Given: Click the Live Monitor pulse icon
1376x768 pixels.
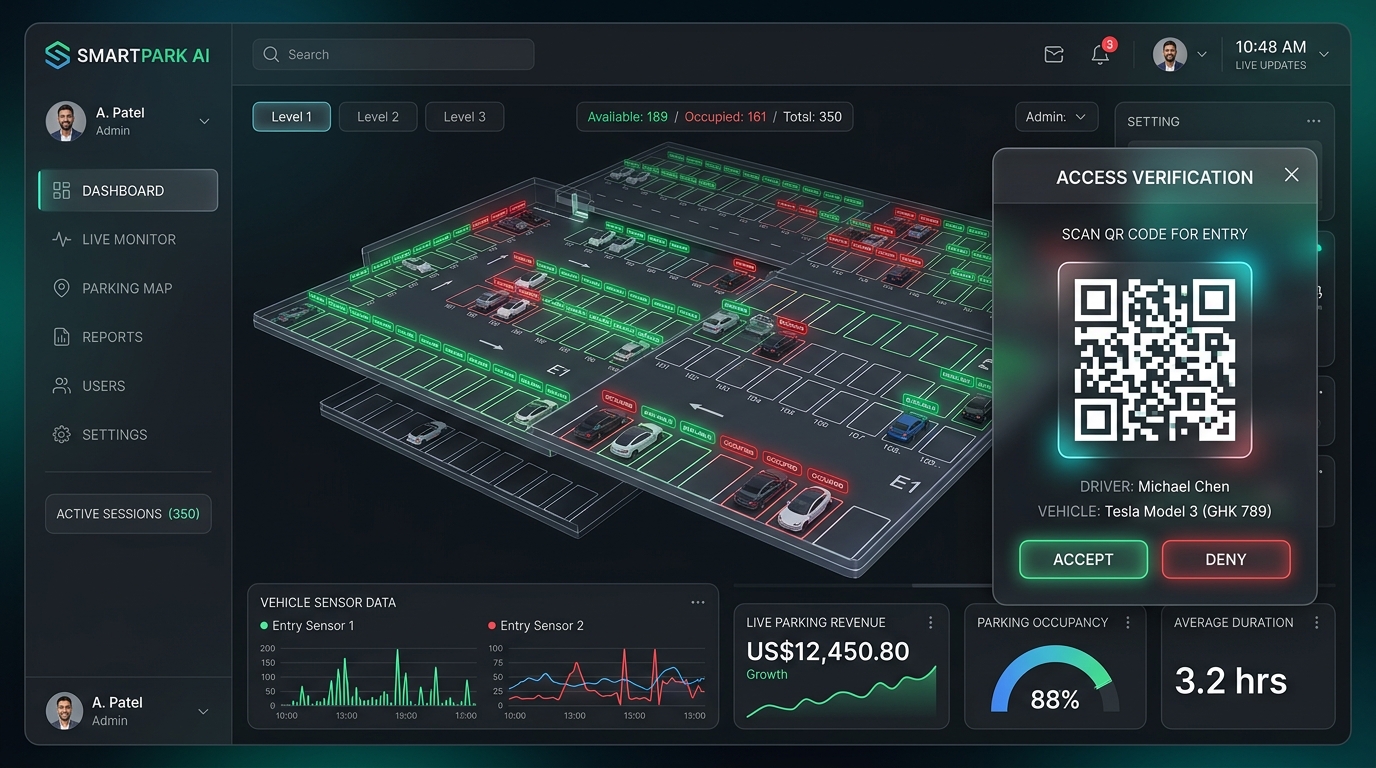Looking at the screenshot, I should [x=62, y=239].
